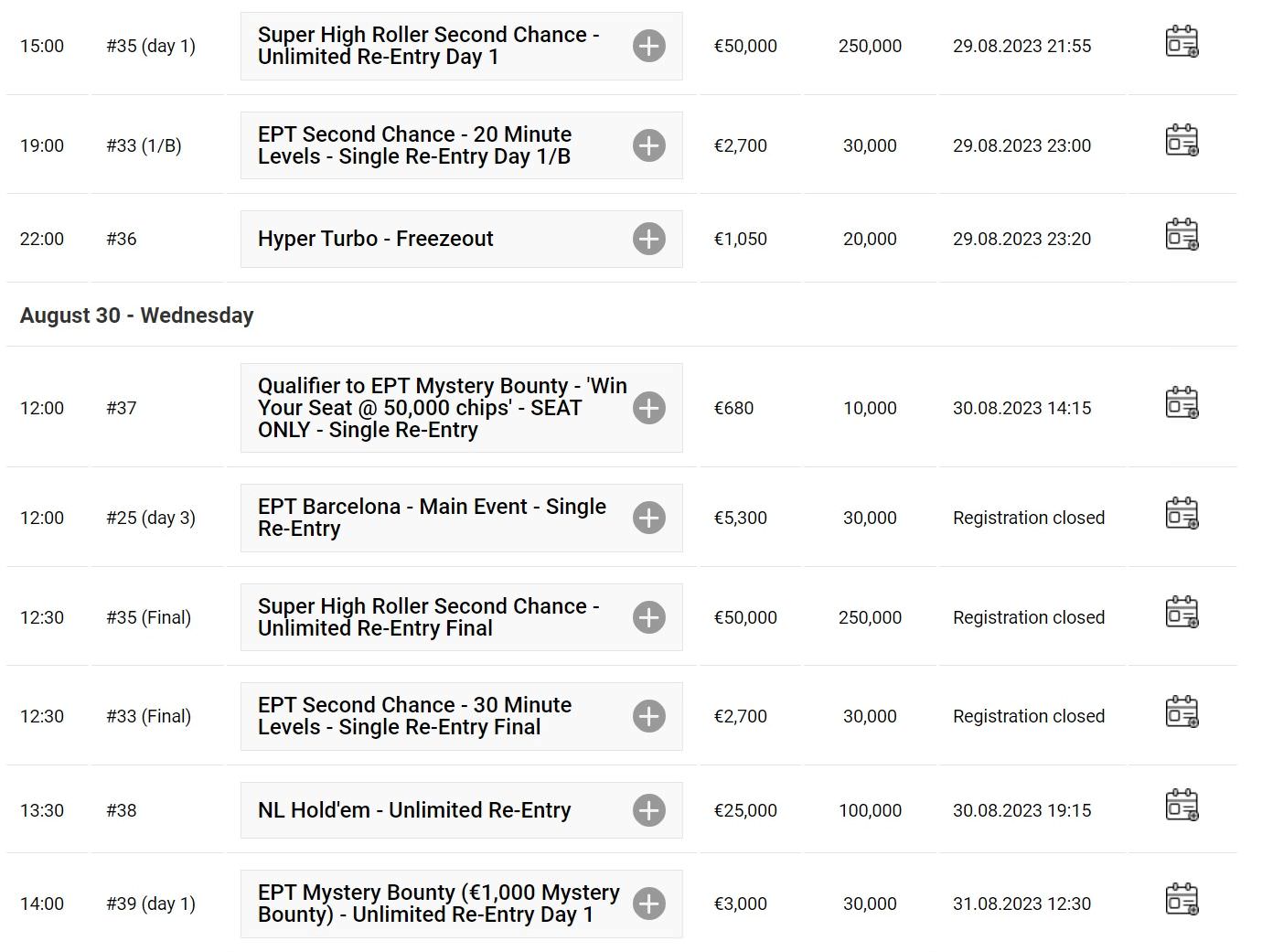Expand Super High Roller Second Chance Day 1 details
1262x952 pixels.
tap(649, 46)
